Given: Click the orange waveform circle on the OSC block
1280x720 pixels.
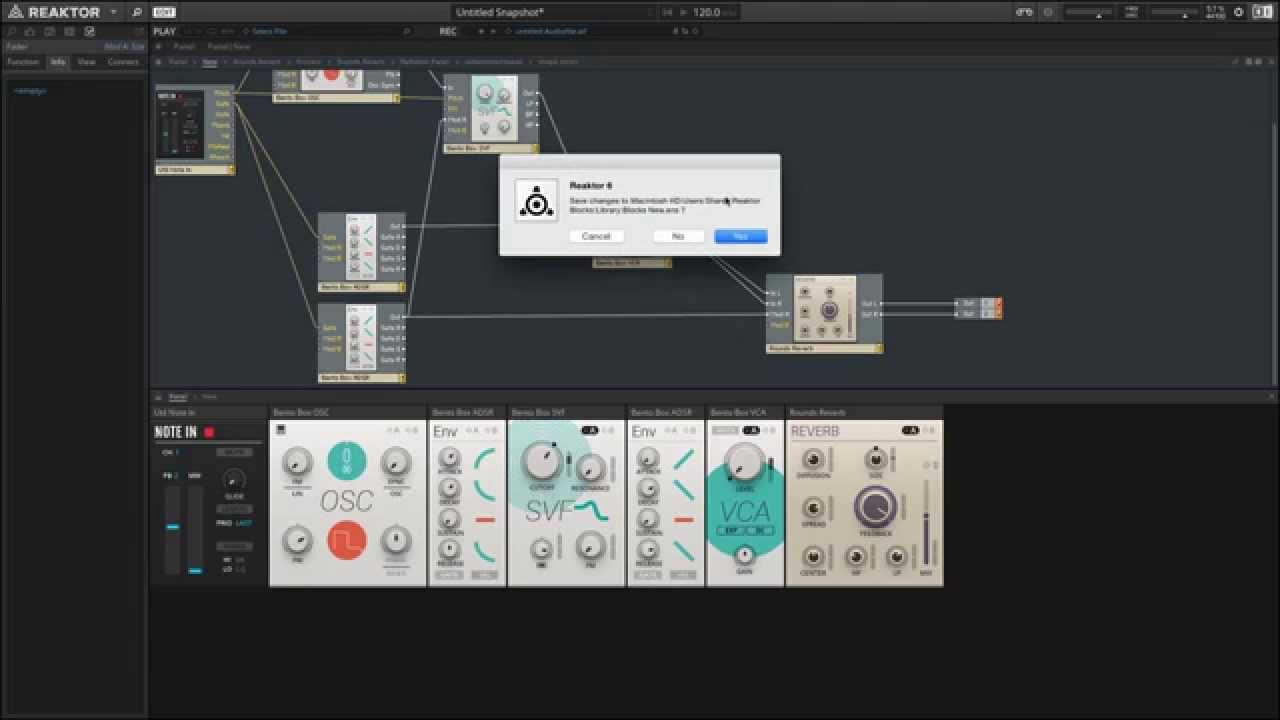Looking at the screenshot, I should (x=347, y=540).
